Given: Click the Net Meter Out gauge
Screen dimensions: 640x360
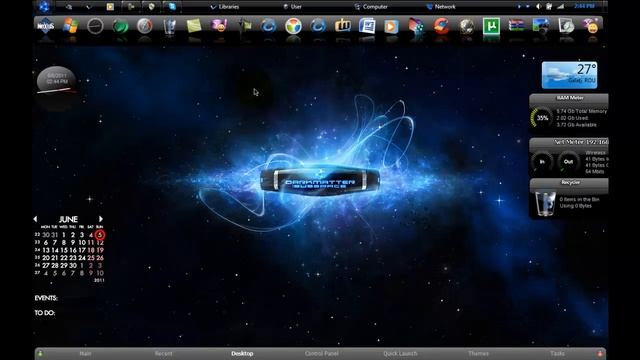Looking at the screenshot, I should coord(568,162).
